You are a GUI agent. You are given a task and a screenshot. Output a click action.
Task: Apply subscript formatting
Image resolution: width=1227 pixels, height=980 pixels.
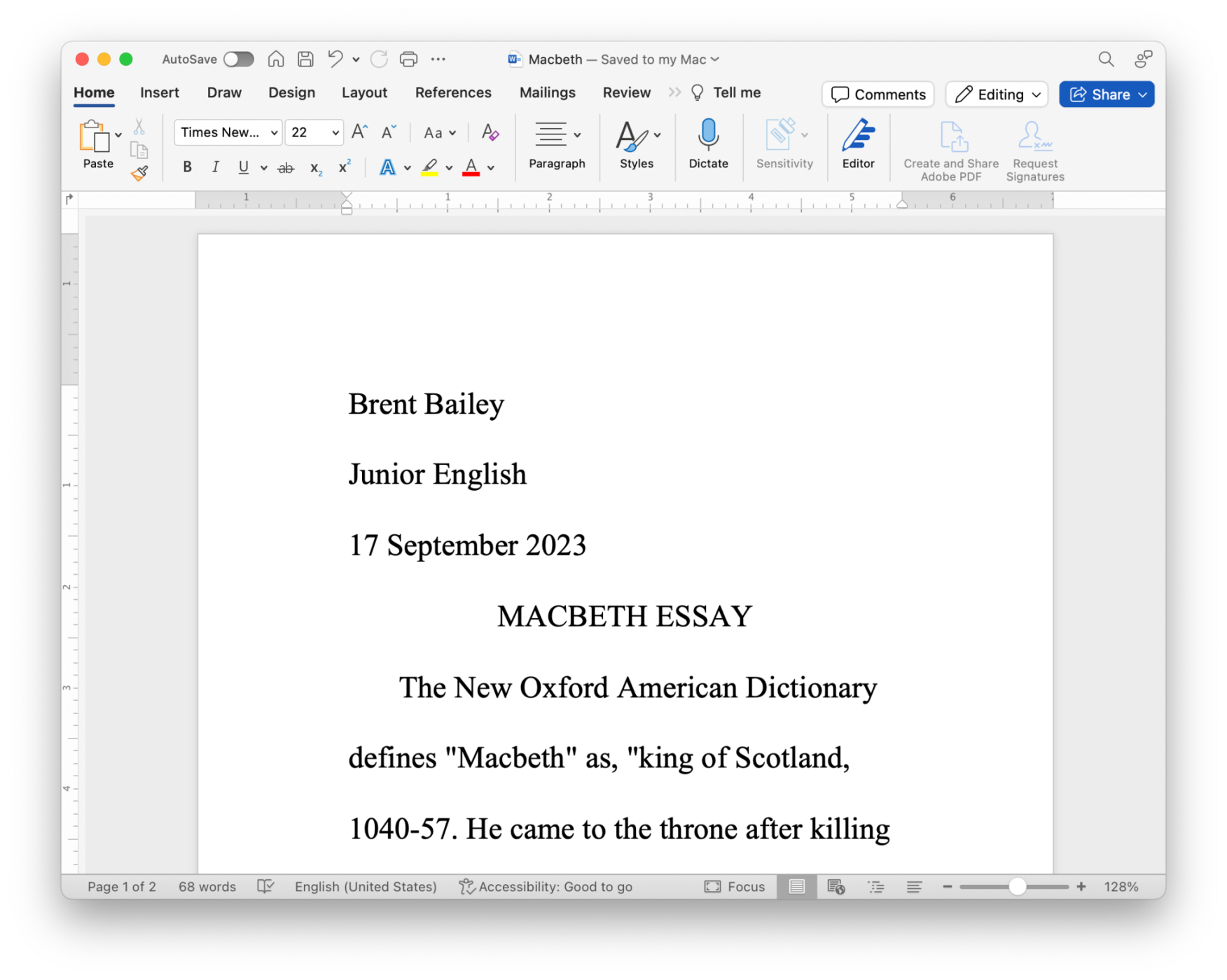pos(314,167)
